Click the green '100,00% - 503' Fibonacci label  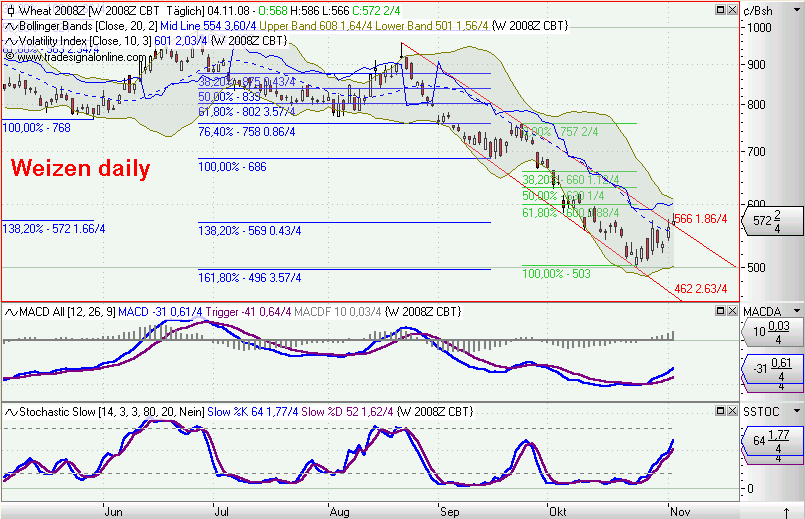557,274
